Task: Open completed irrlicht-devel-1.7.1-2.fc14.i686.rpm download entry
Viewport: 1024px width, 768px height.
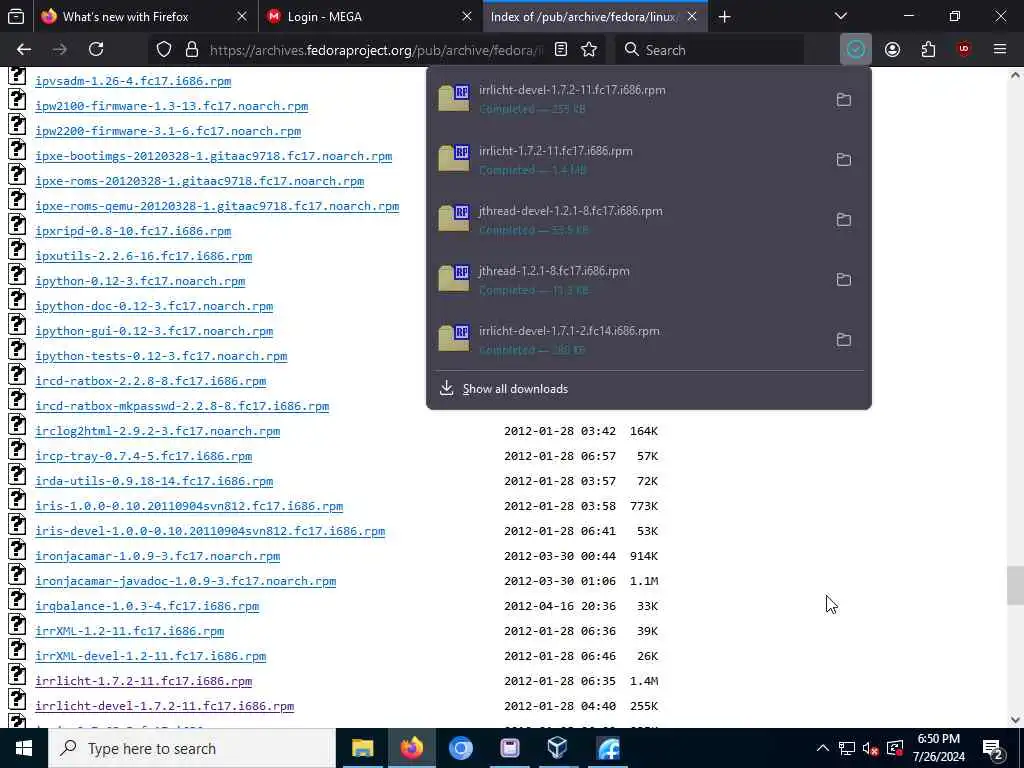Action: pos(627,340)
